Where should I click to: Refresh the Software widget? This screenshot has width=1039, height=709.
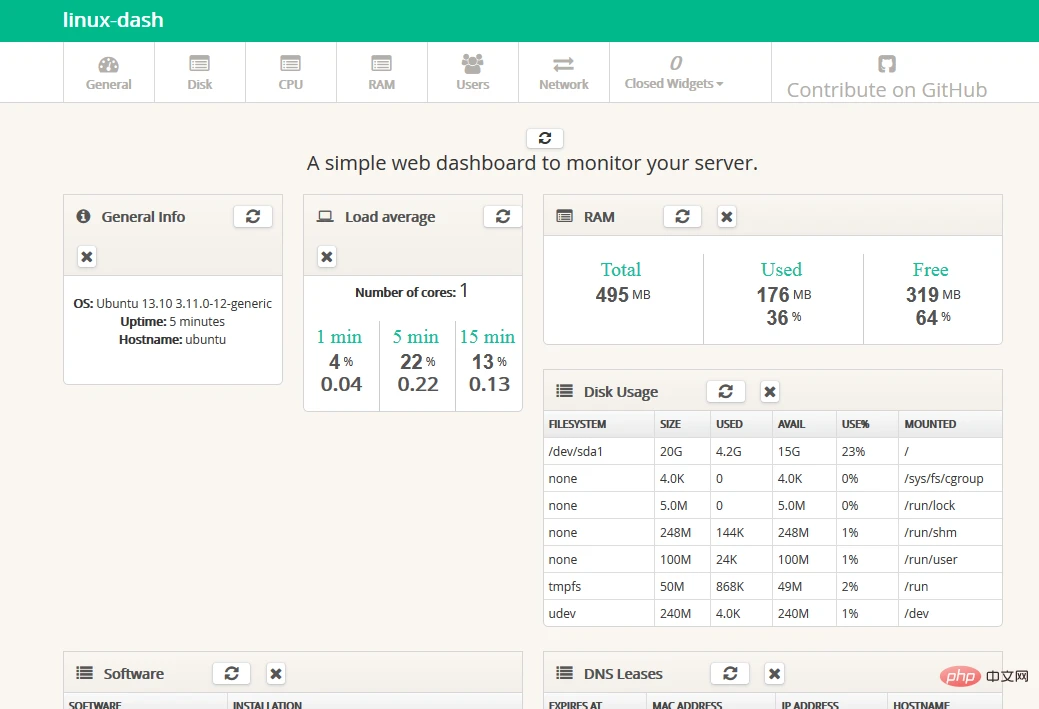click(231, 673)
